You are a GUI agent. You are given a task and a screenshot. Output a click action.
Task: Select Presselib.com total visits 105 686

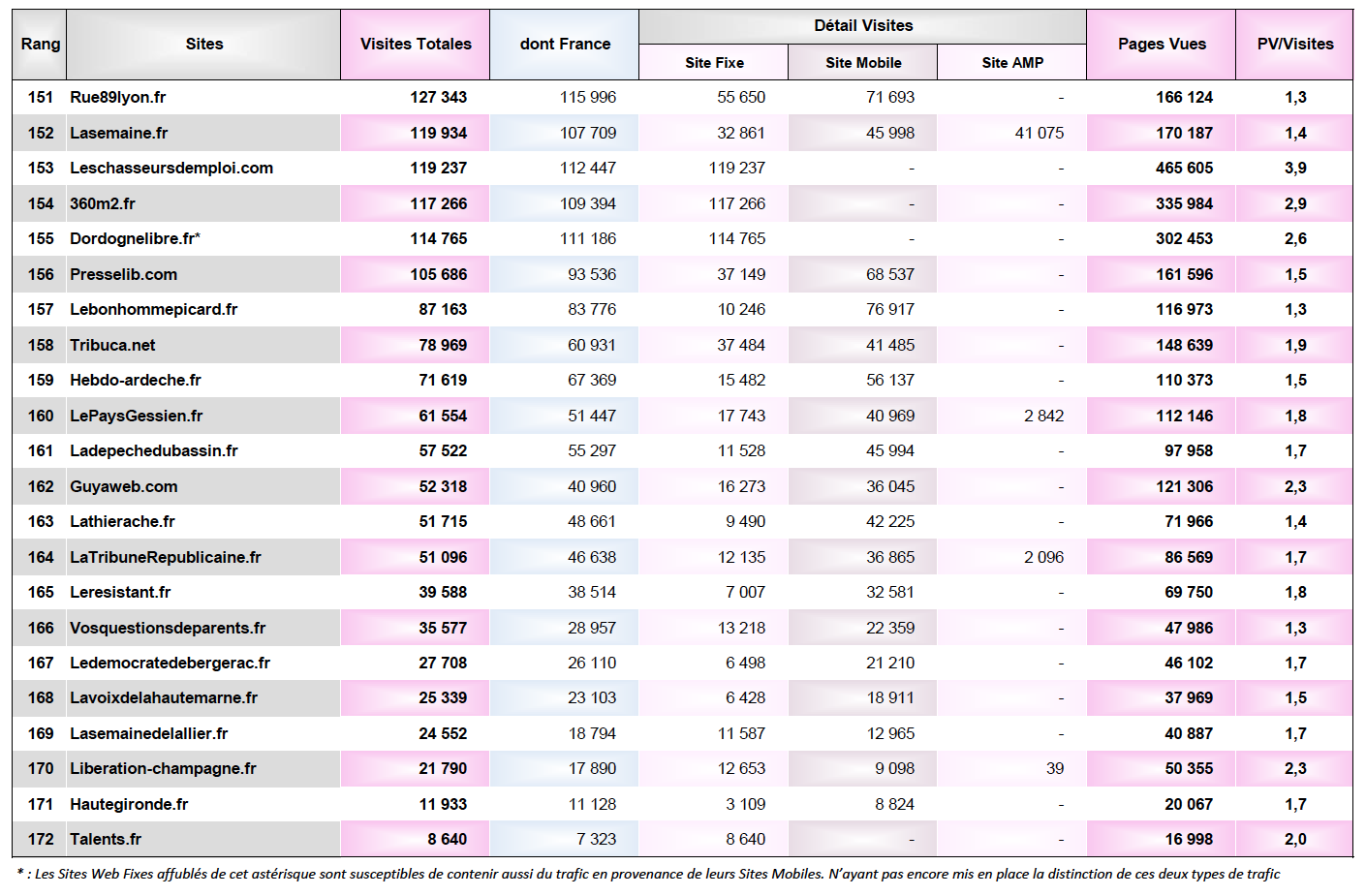click(438, 275)
